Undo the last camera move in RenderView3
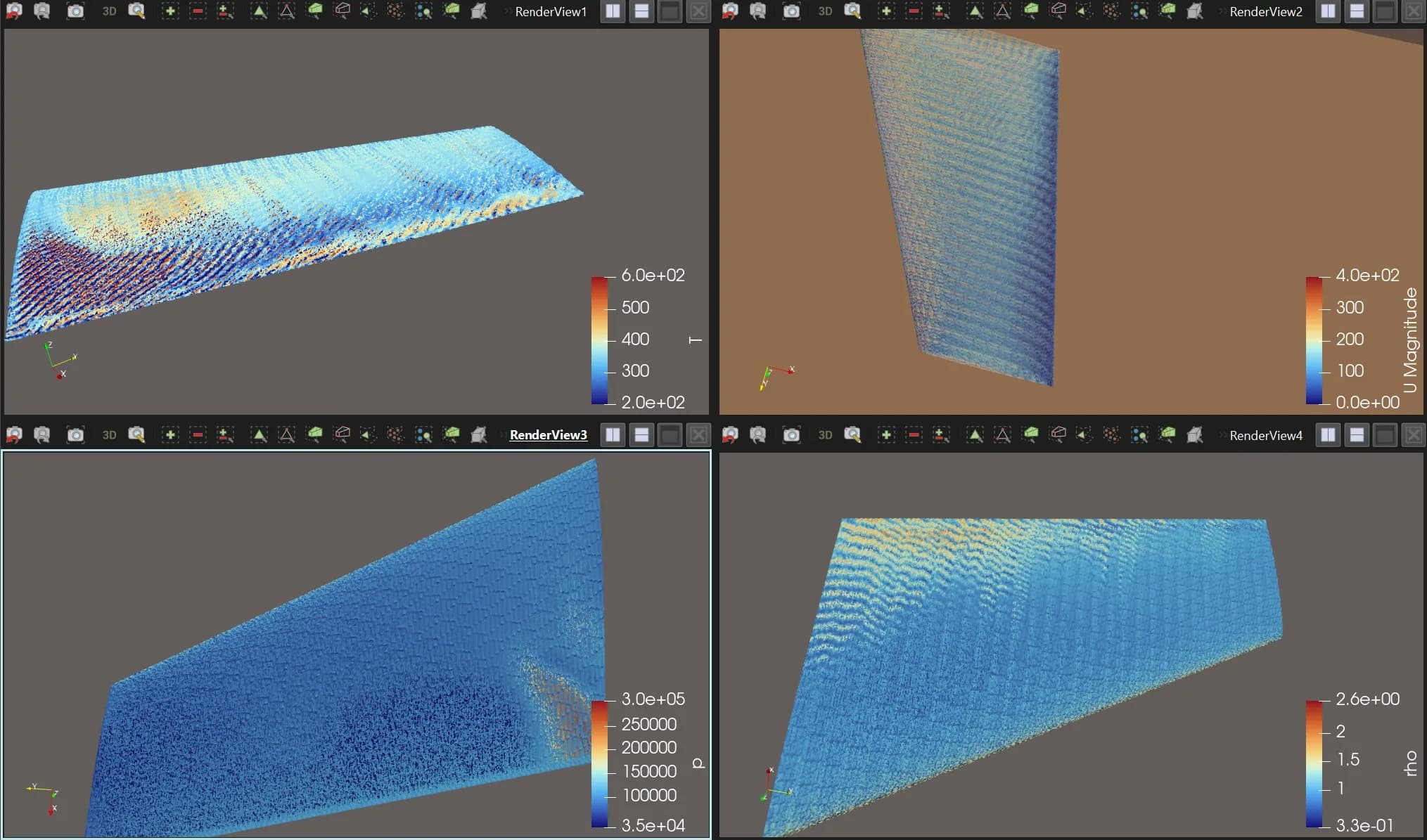The width and height of the screenshot is (1427, 840). (15, 435)
